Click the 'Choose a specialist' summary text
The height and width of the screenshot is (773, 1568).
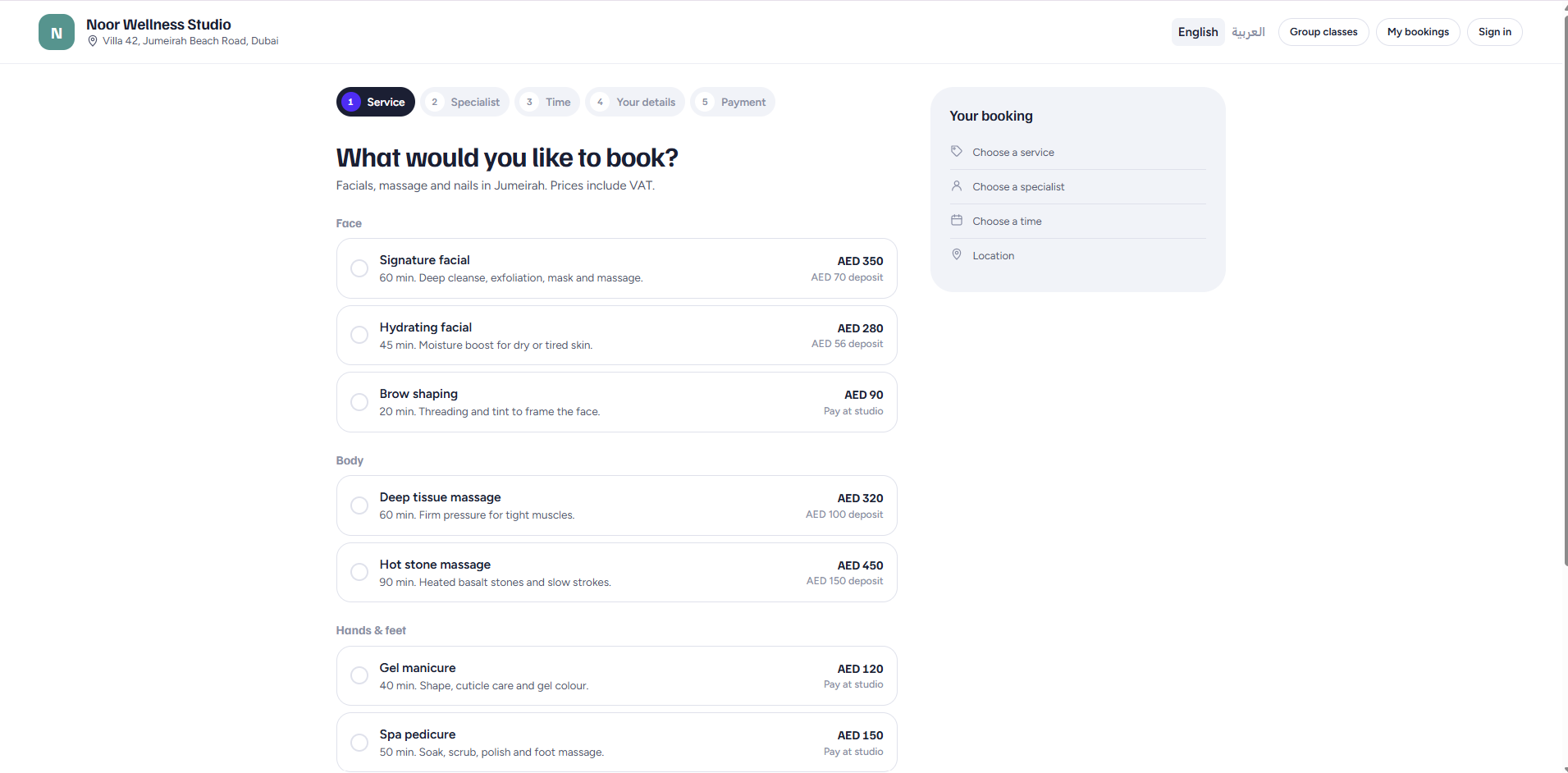point(1018,187)
